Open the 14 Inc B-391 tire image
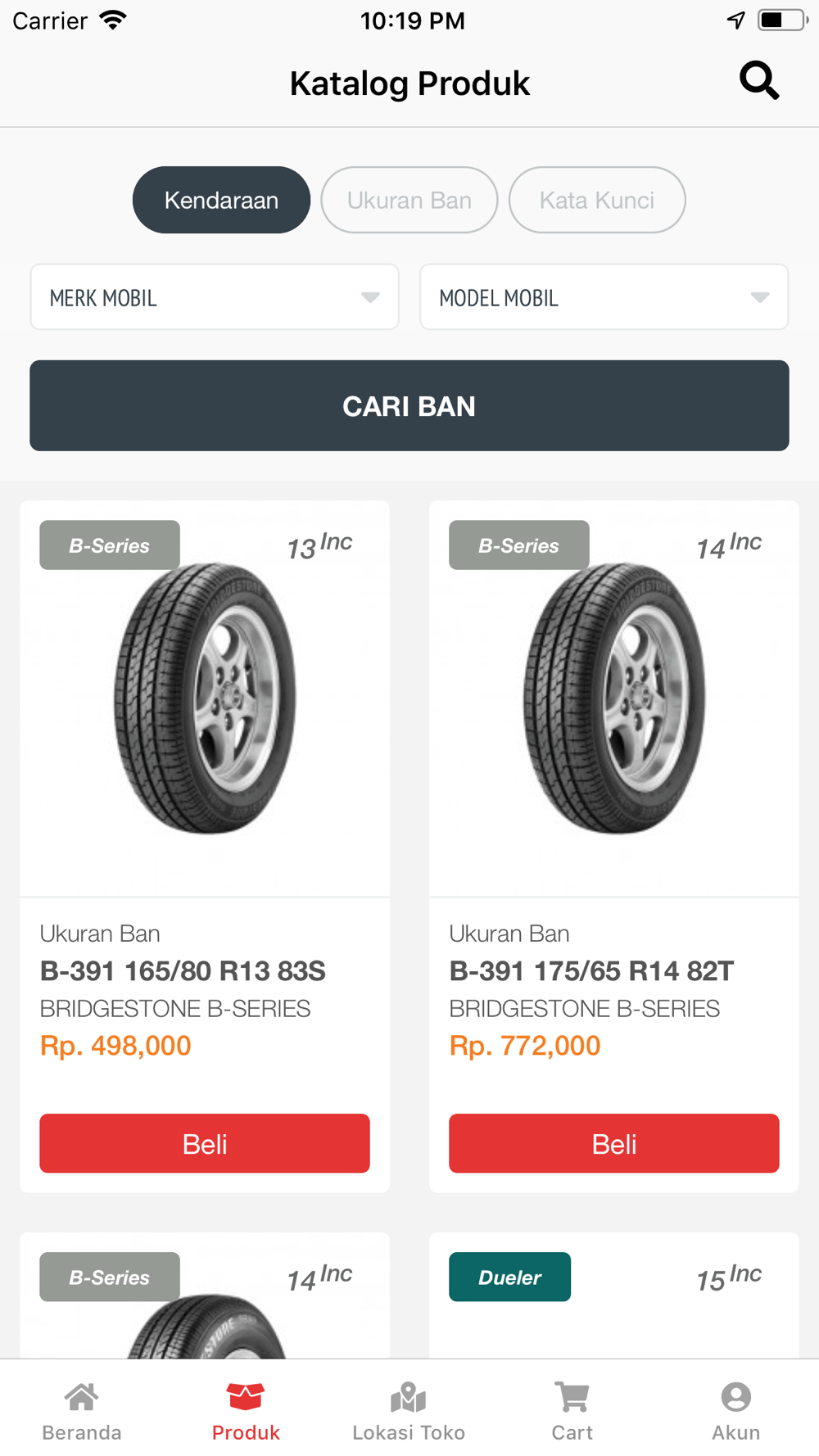Viewport: 819px width, 1456px height. click(x=614, y=699)
